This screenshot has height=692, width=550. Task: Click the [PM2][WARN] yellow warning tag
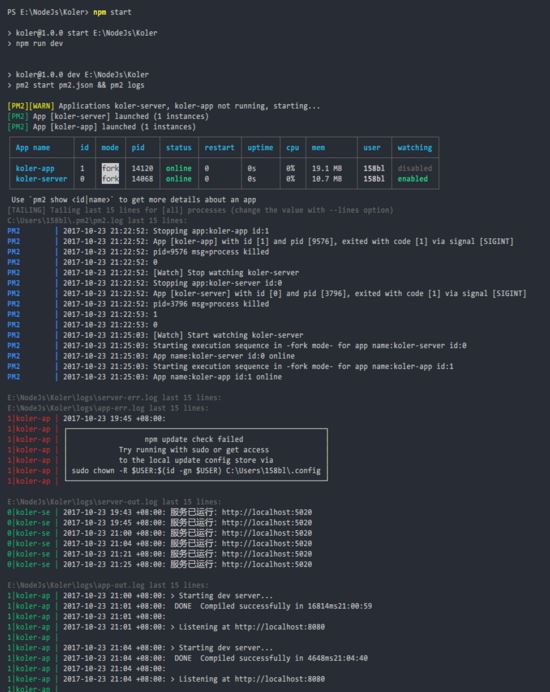tap(31, 106)
